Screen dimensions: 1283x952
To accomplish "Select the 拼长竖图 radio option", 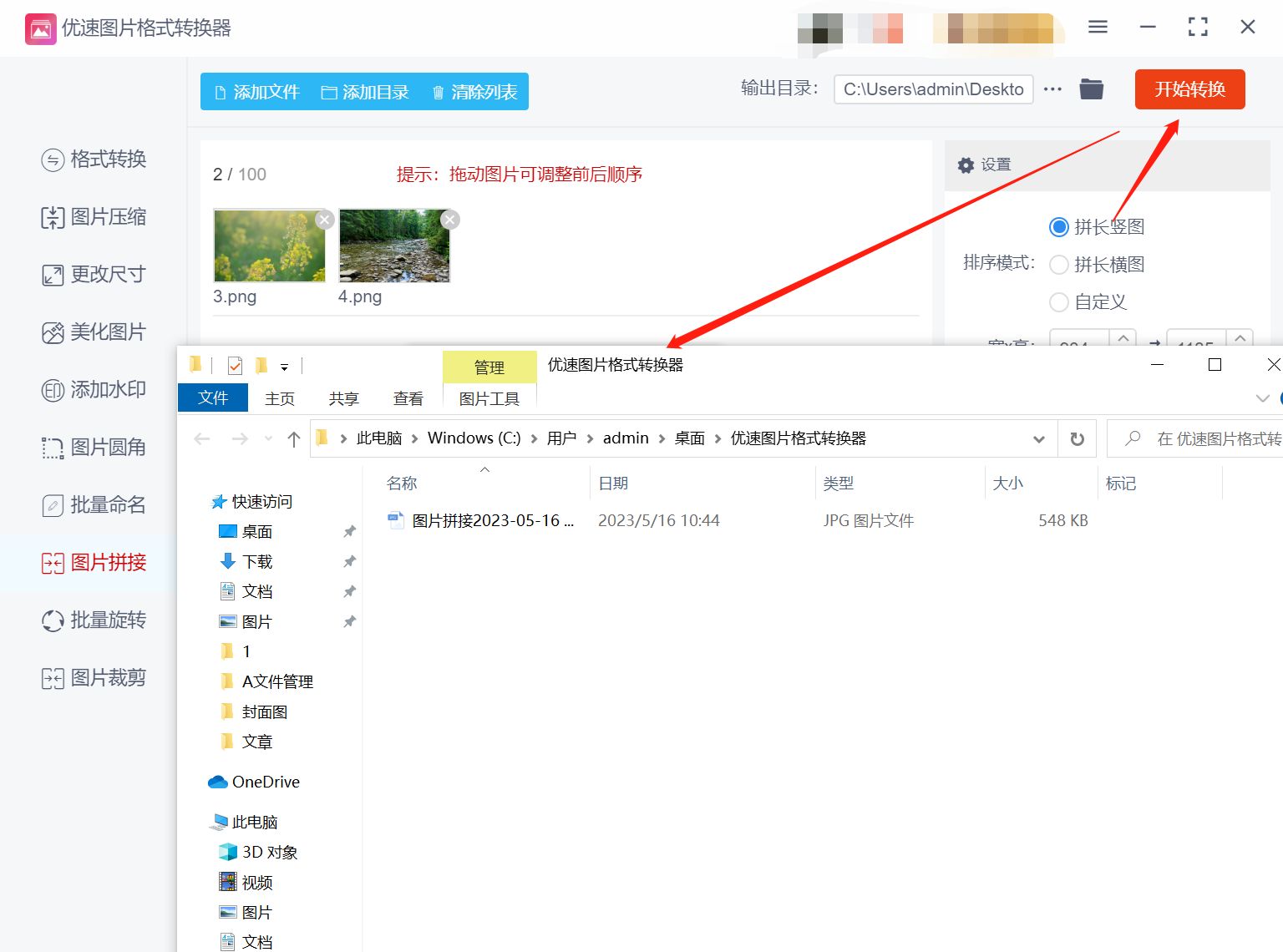I will 1059,227.
